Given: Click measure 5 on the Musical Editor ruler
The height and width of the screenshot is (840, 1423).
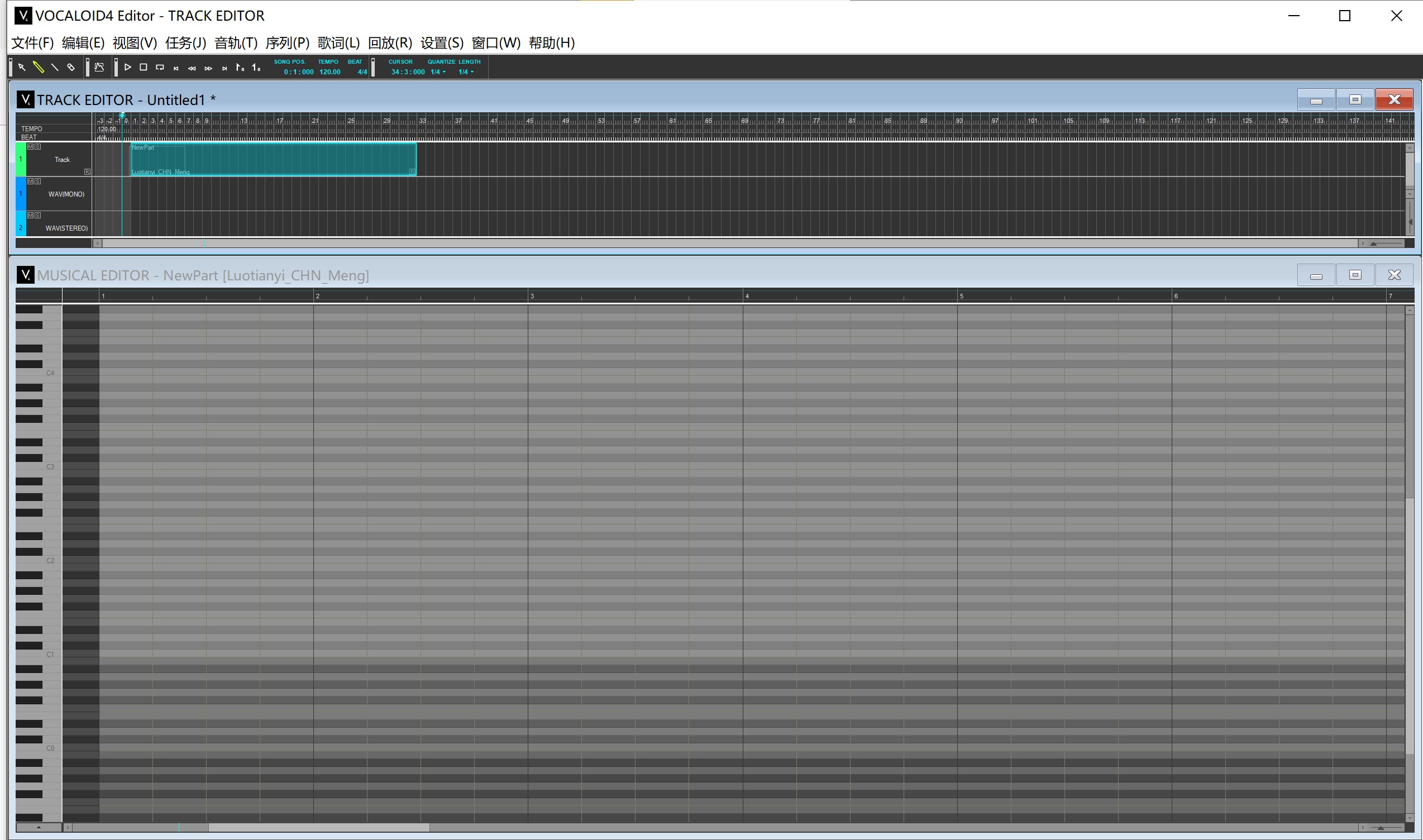Looking at the screenshot, I should (961, 296).
